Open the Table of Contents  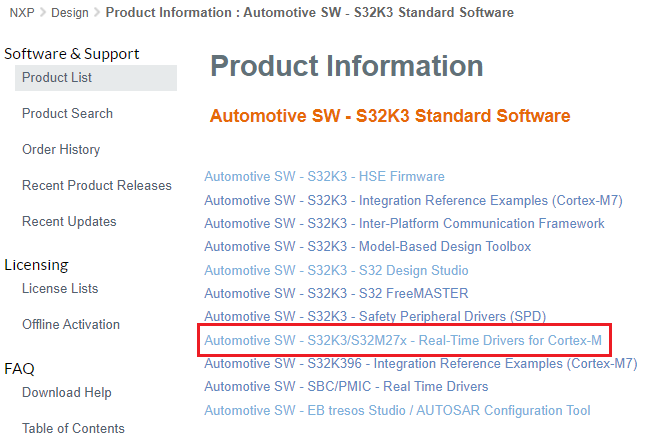coord(73,429)
